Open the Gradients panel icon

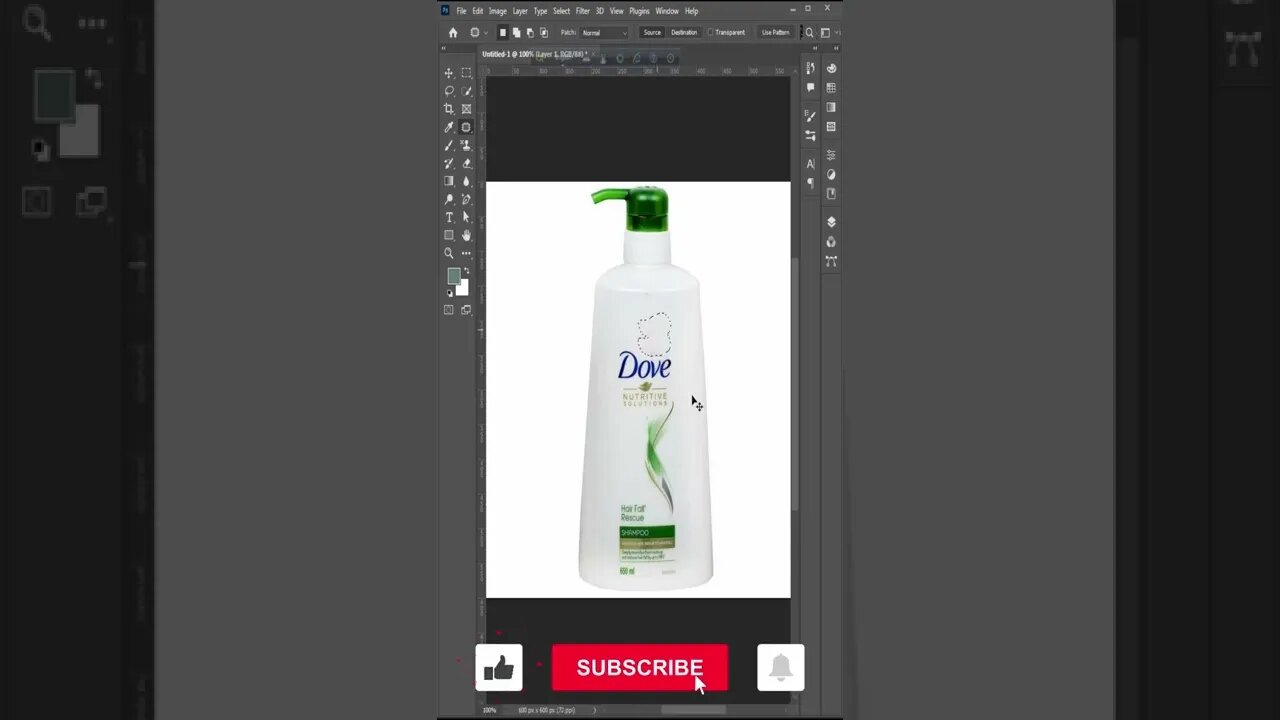(x=831, y=107)
